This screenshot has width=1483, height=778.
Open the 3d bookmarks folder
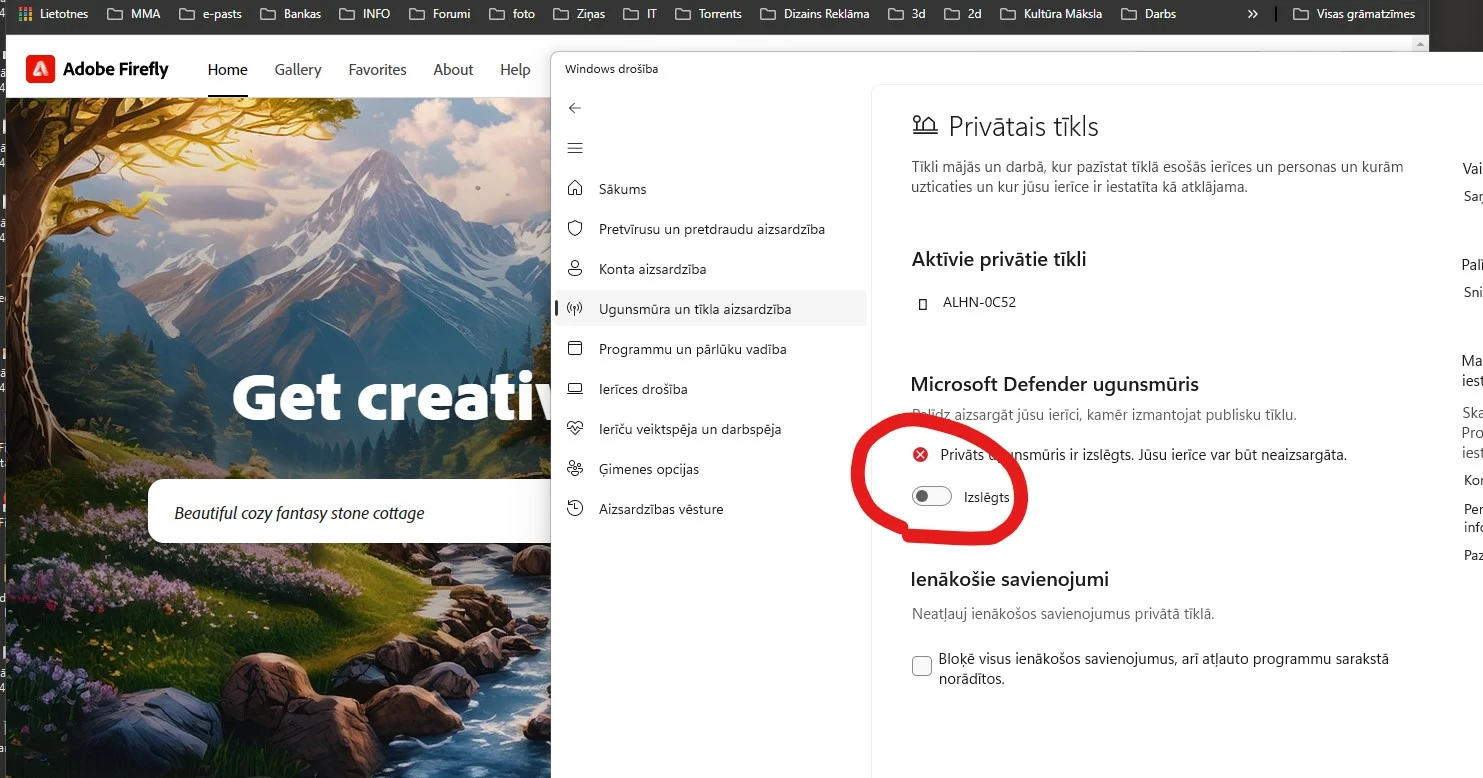(x=906, y=14)
